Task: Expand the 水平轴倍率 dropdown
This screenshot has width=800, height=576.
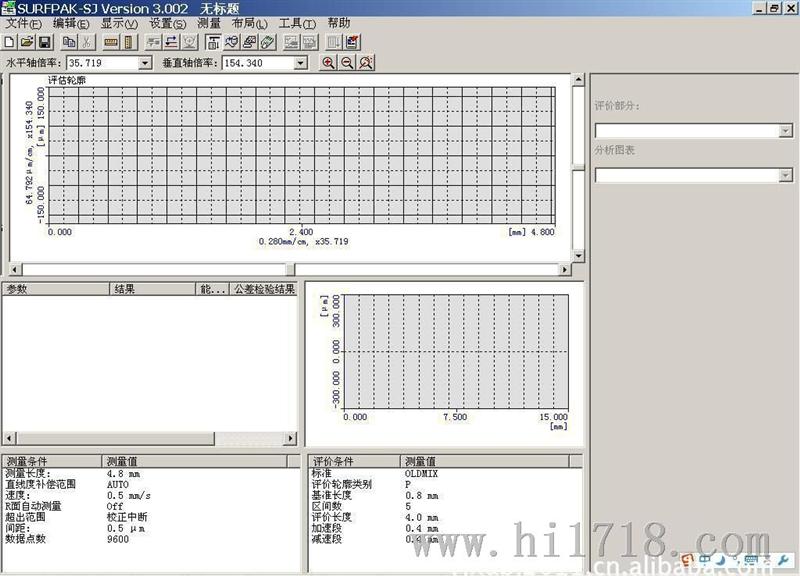Action: tap(145, 63)
